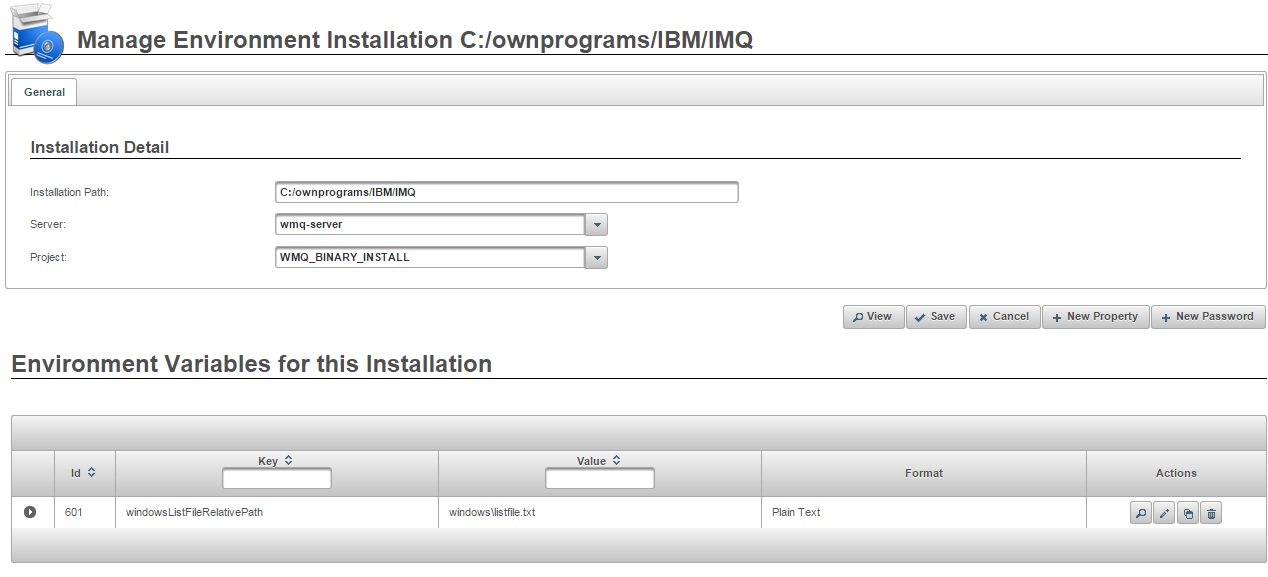This screenshot has height=577, width=1268.
Task: Click the Installation Path label
Action: pyautogui.click(x=69, y=192)
